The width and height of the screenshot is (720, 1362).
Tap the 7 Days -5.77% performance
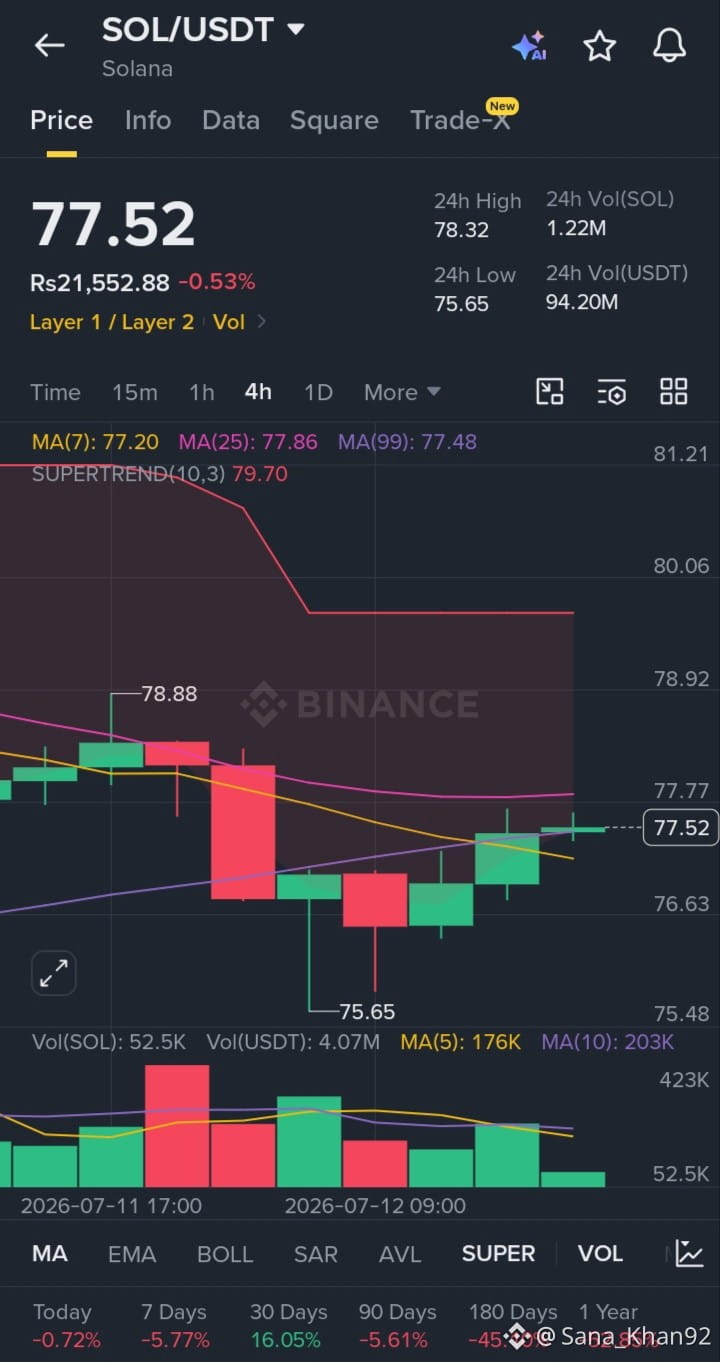click(175, 1325)
